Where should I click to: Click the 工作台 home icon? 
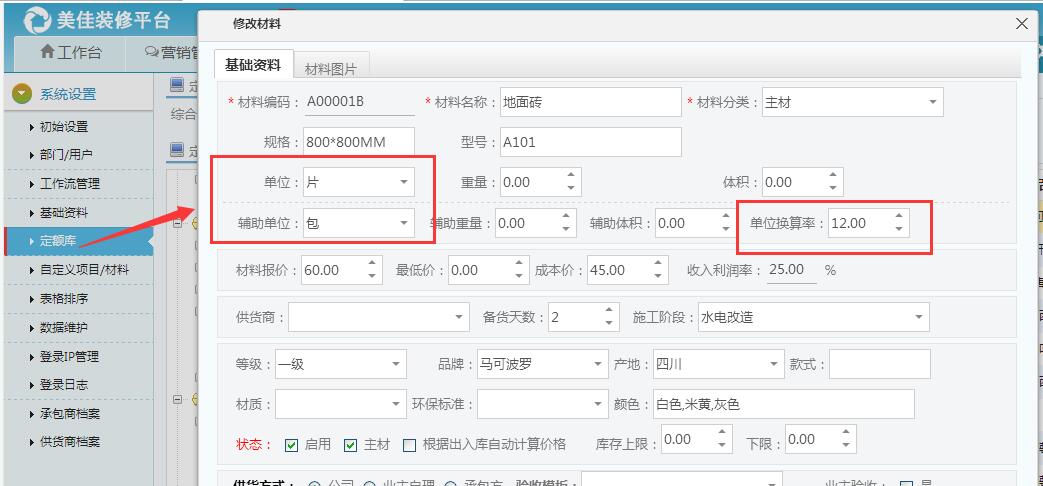[x=46, y=52]
